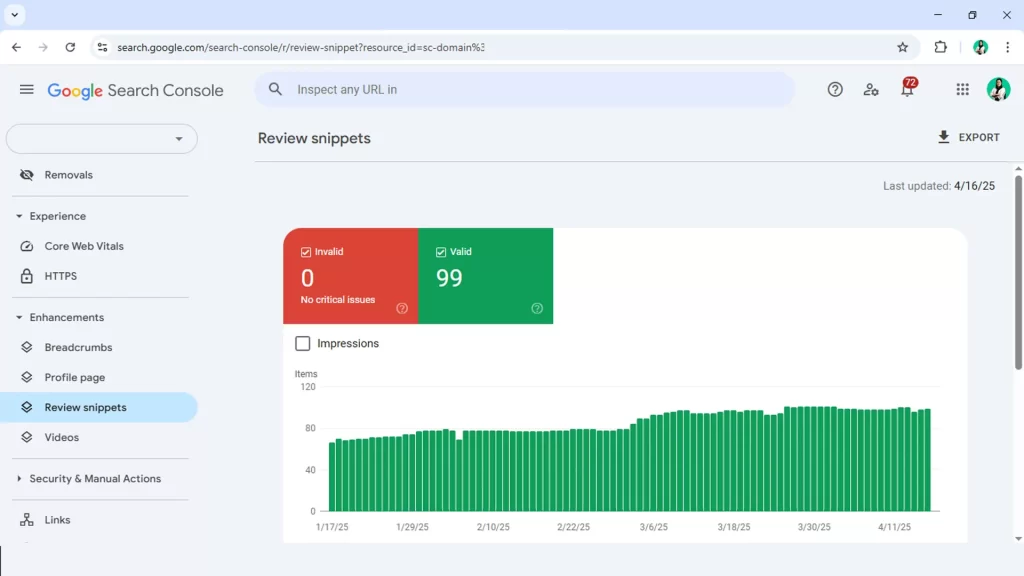Open the Links report
This screenshot has width=1024, height=576.
[98, 520]
